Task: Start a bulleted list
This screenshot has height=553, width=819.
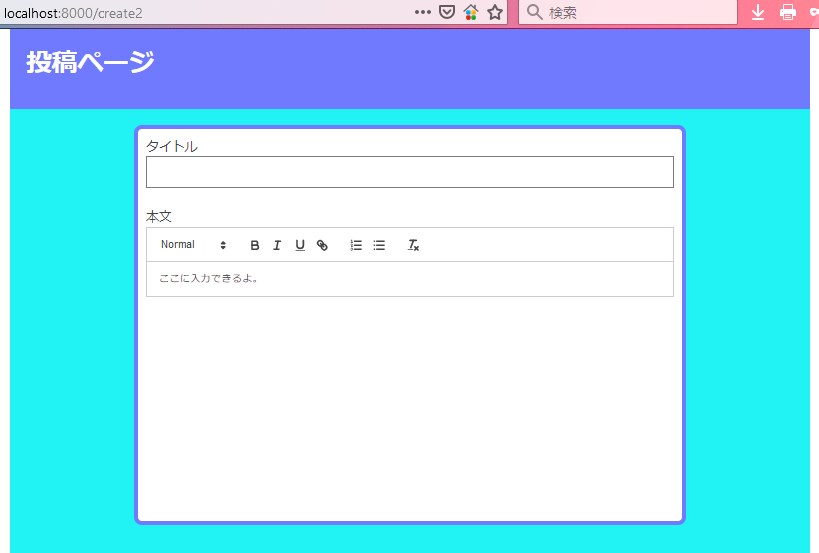Action: [379, 245]
